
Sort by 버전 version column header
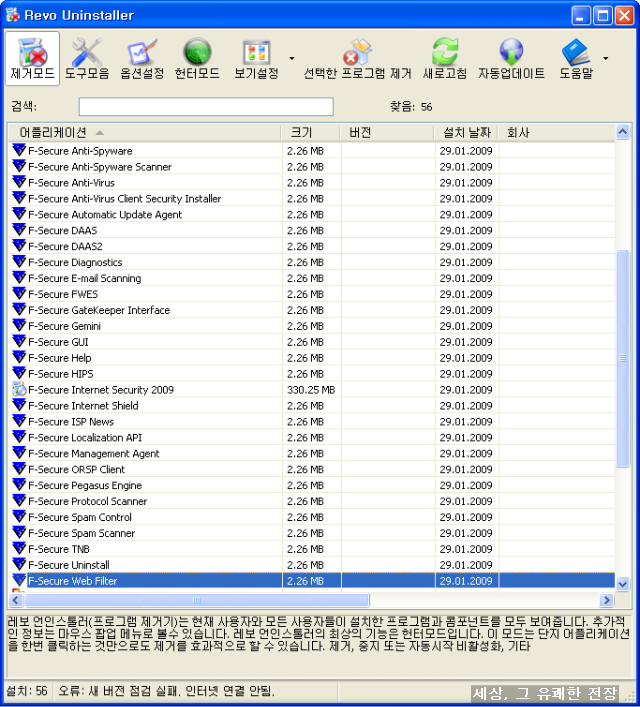click(387, 133)
